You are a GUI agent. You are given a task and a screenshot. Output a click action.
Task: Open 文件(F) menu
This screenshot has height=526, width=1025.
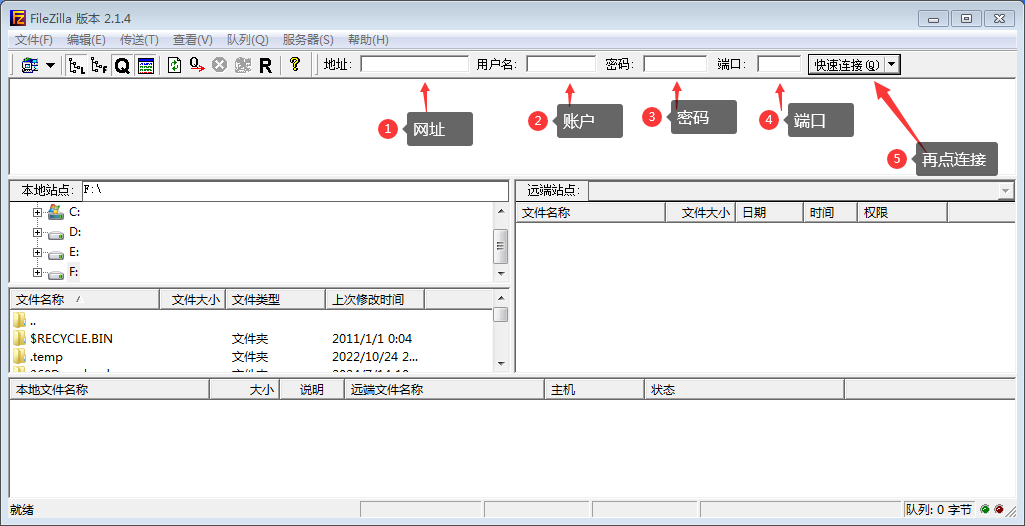34,40
